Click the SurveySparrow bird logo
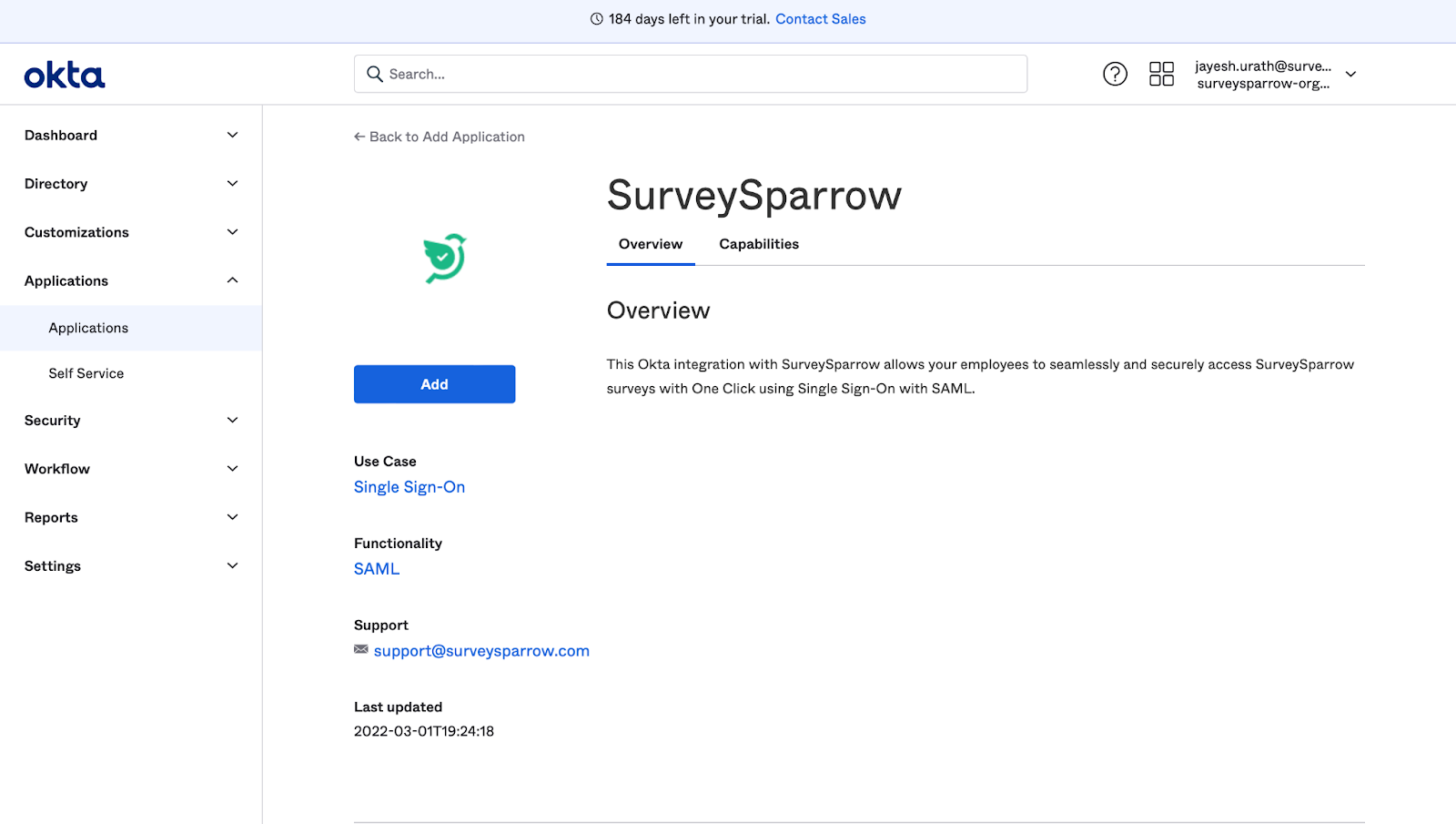 coord(444,259)
